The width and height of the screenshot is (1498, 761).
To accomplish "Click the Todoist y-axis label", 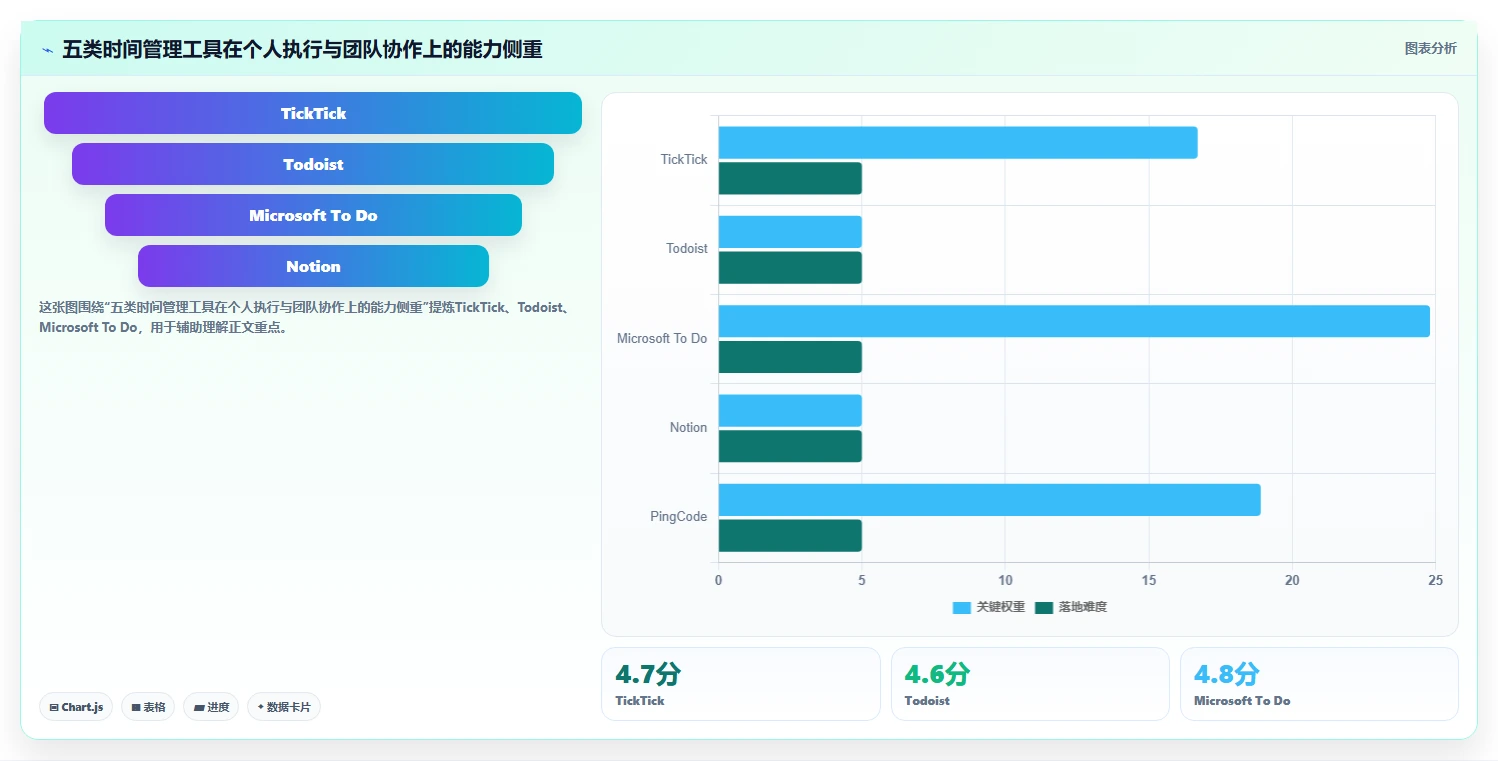I will pos(687,249).
